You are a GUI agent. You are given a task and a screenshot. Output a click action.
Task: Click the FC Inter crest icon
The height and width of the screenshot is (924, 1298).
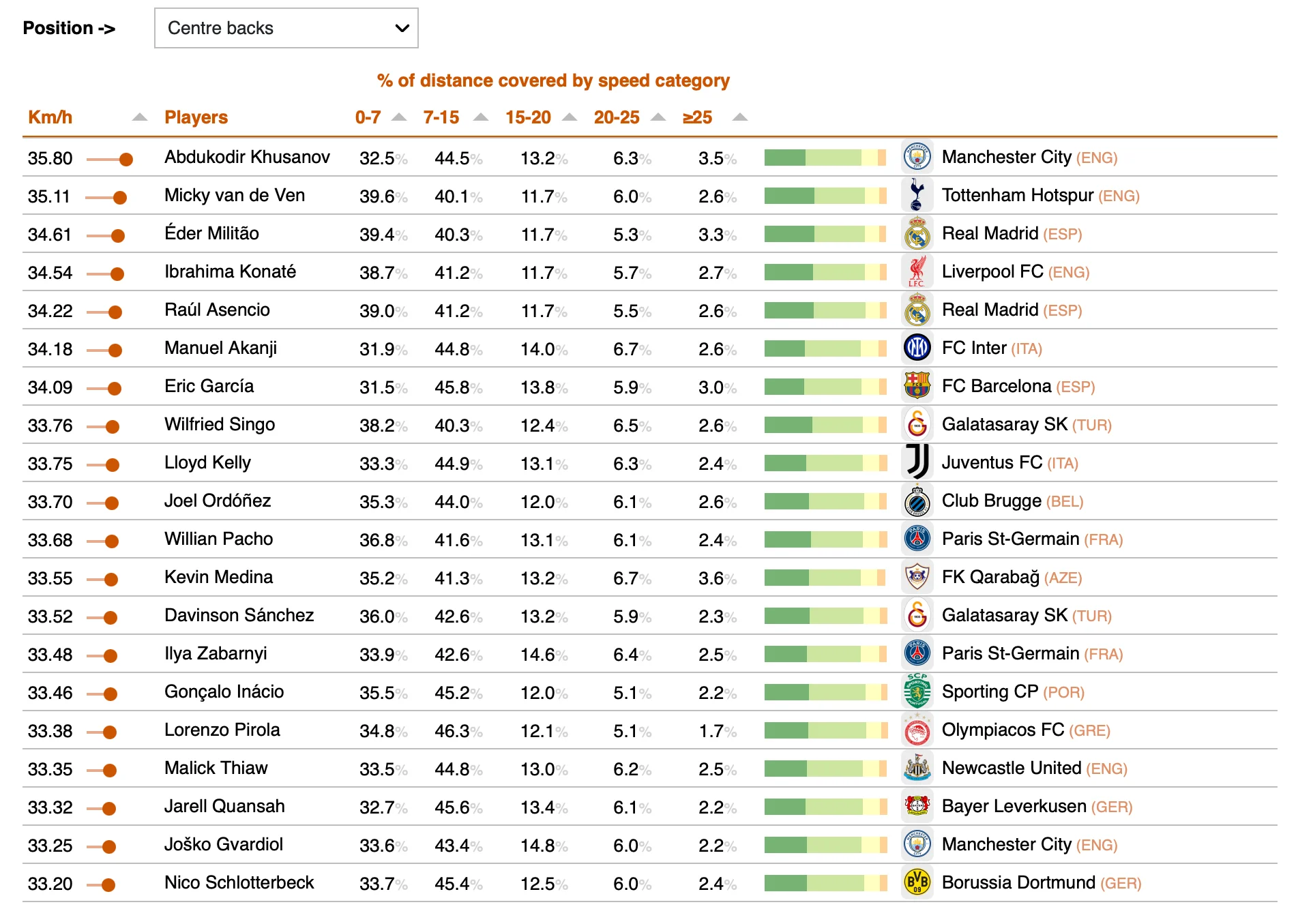coord(917,348)
